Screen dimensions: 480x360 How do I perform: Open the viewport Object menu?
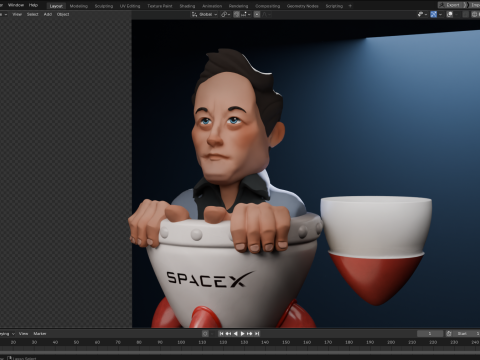point(63,14)
